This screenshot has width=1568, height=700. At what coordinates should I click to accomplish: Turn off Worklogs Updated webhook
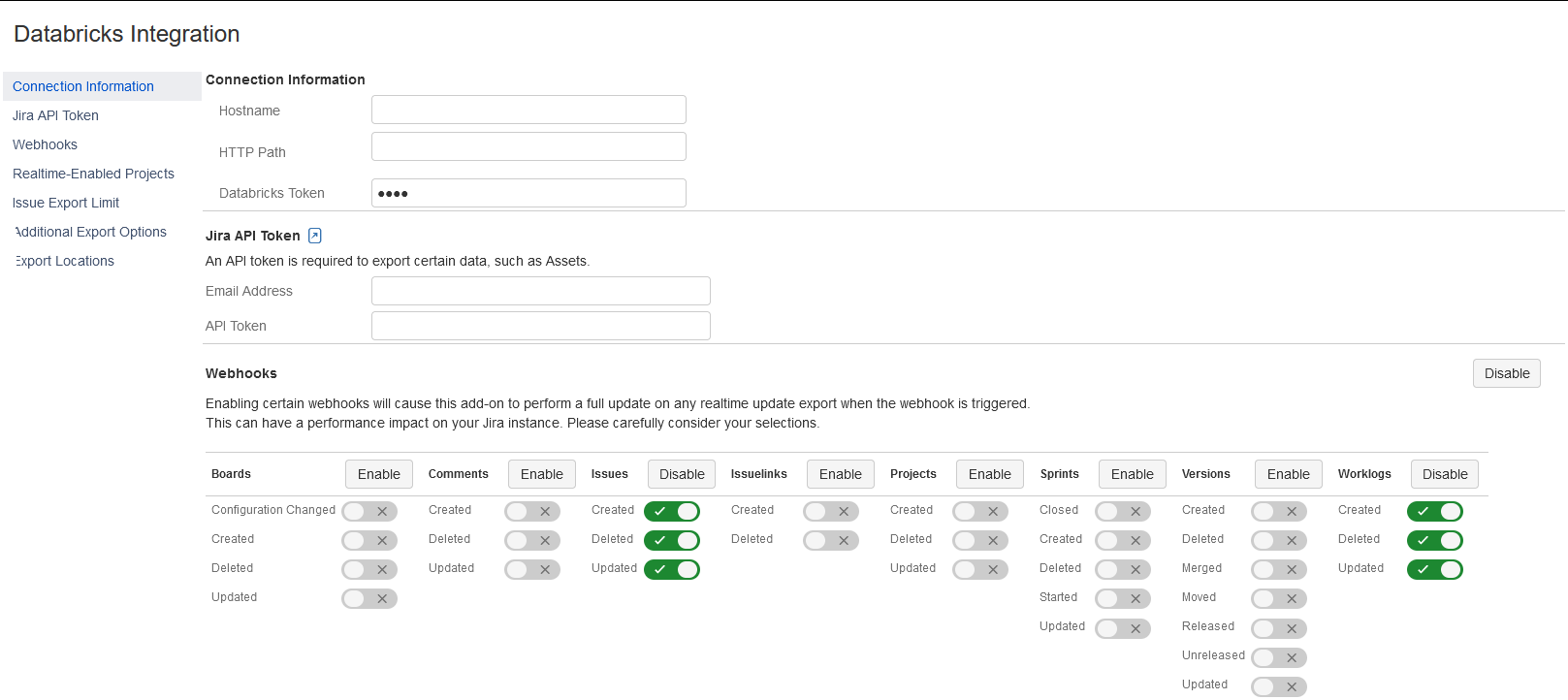[x=1435, y=569]
